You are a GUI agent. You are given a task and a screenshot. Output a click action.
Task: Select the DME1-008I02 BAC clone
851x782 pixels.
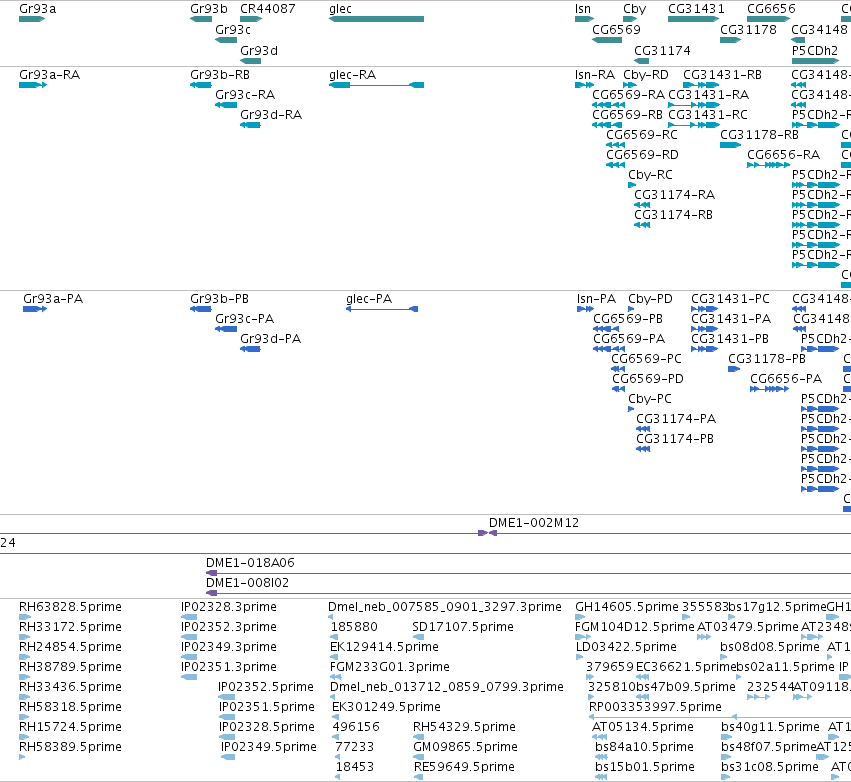click(529, 593)
